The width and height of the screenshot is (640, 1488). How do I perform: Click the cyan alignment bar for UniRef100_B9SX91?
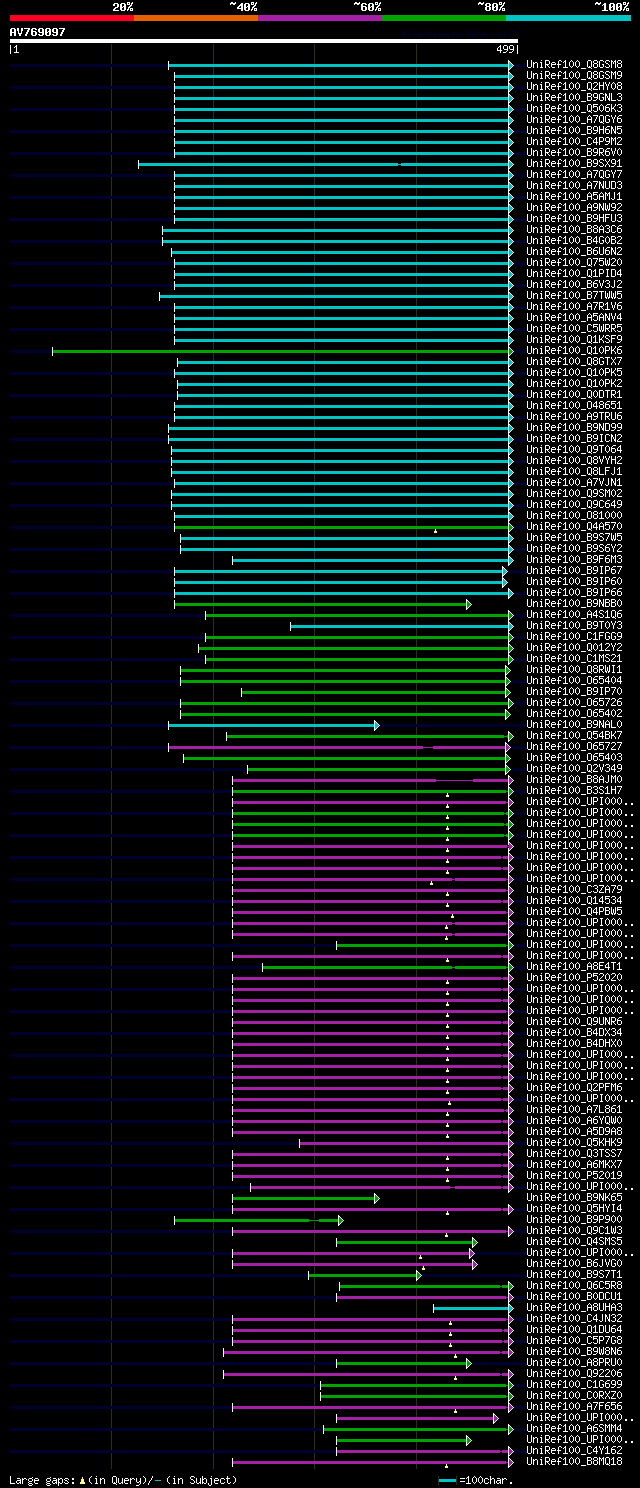tap(325, 164)
